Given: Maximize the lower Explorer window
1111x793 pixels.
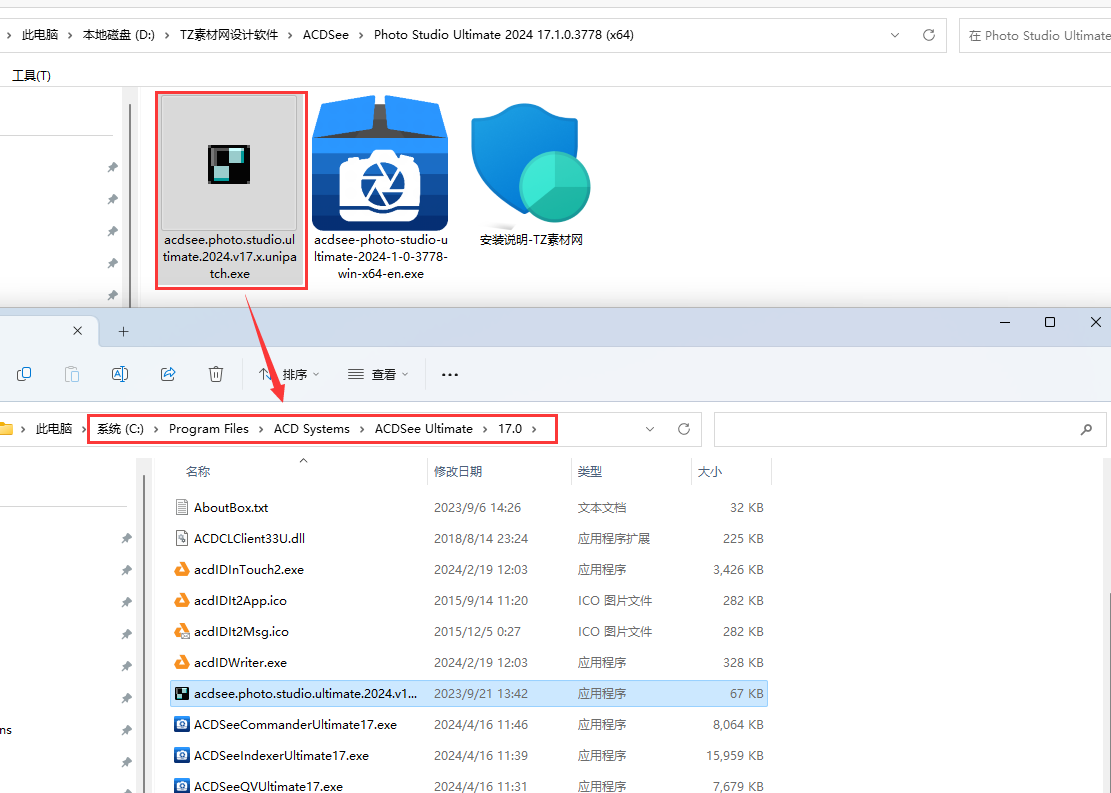Looking at the screenshot, I should pos(1050,322).
